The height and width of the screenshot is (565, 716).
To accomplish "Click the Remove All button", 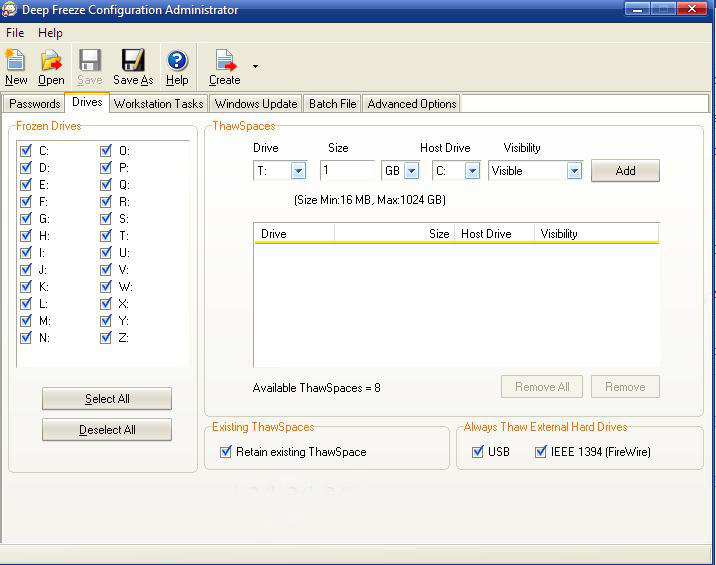I will coord(542,387).
